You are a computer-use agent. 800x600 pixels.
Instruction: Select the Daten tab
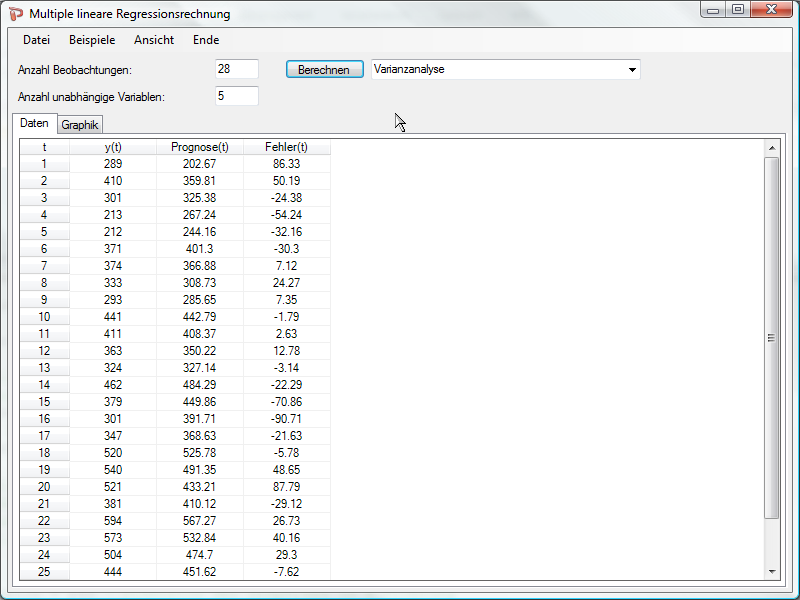(x=34, y=124)
